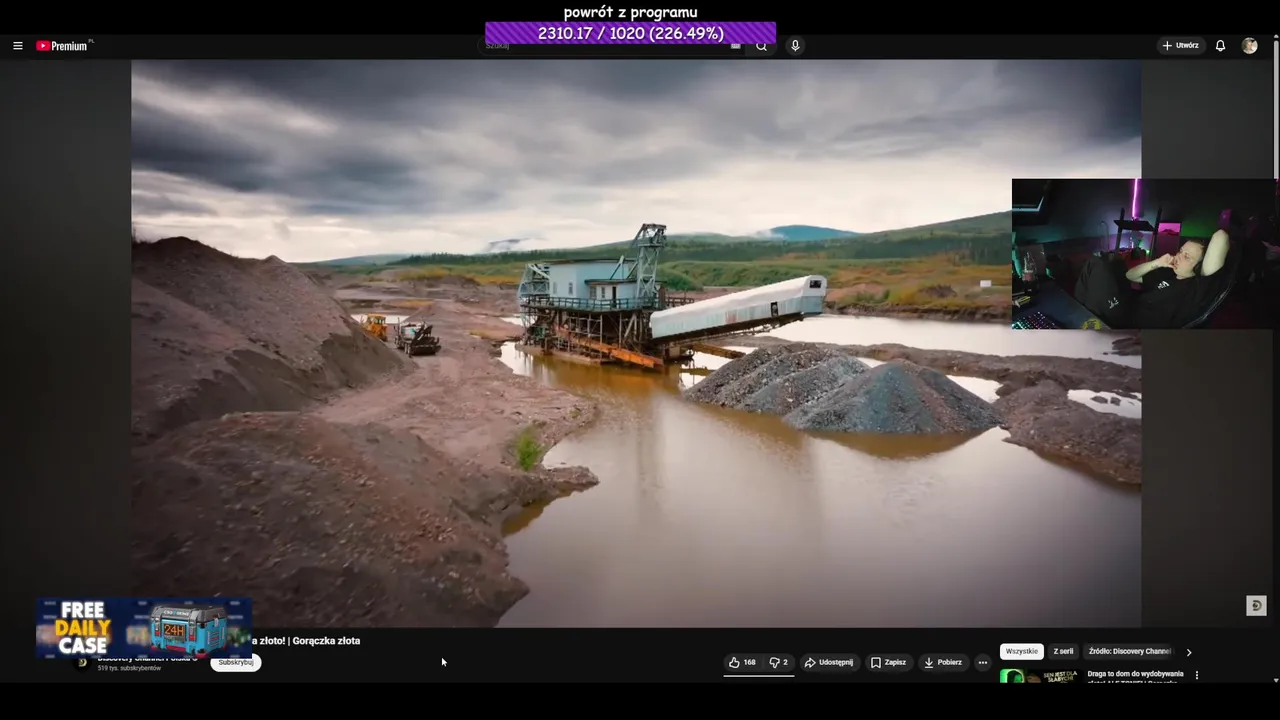Click the 519 tys. subskrybentów text
Viewport: 1280px width, 720px height.
pos(129,668)
